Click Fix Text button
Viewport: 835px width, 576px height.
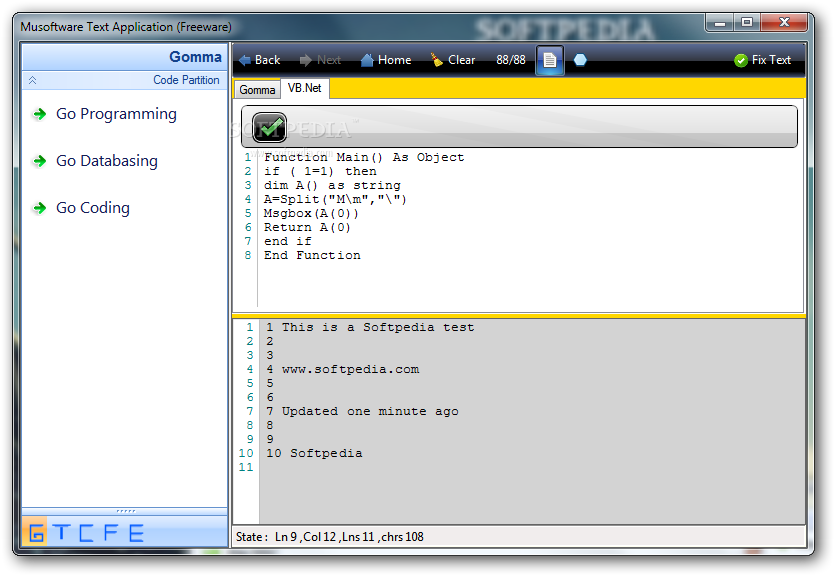pos(763,60)
